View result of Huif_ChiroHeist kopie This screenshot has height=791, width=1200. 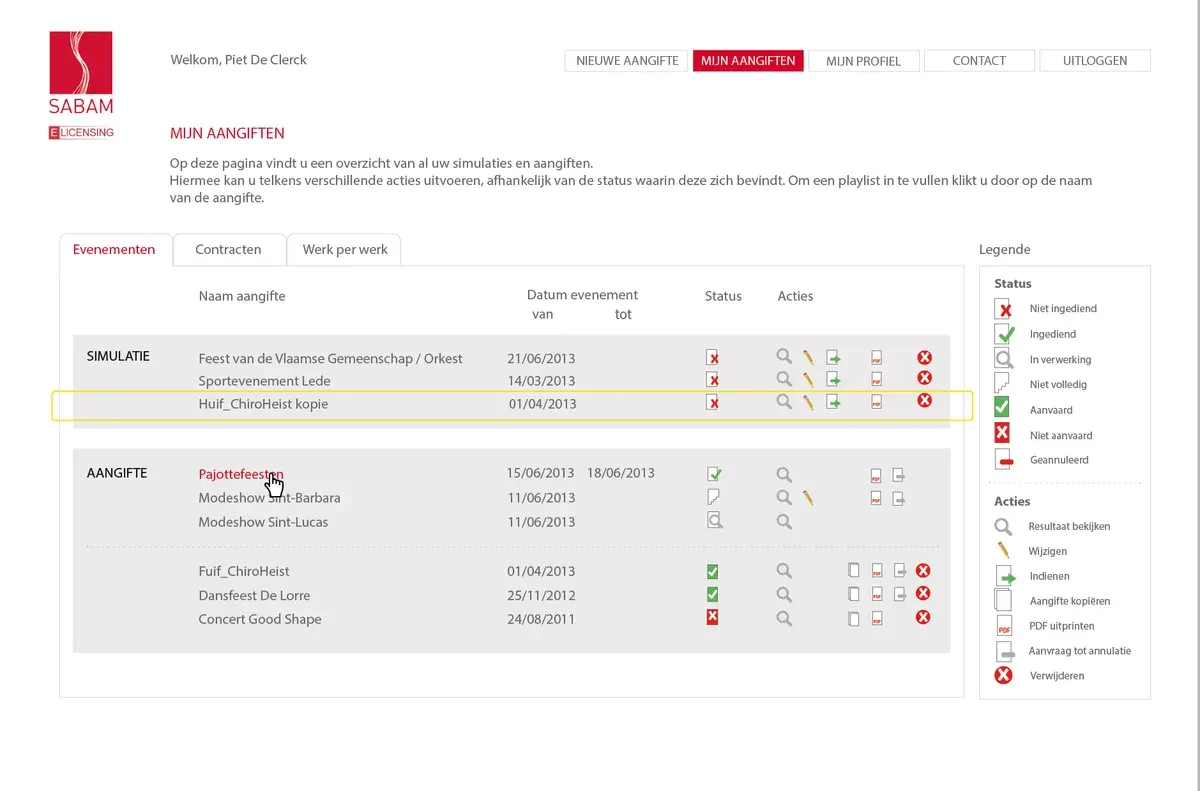(784, 402)
